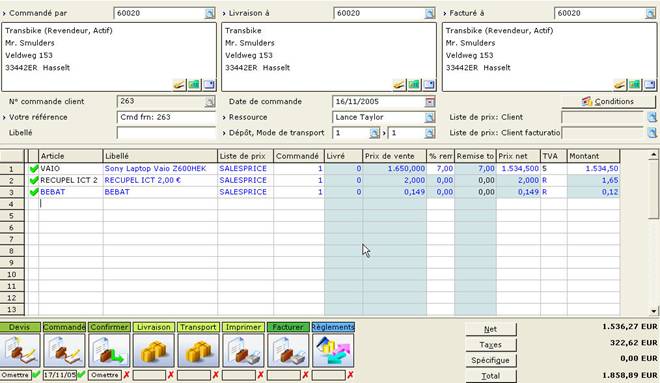Select the Commande step label
The height and width of the screenshot is (383, 660).
pos(64,327)
